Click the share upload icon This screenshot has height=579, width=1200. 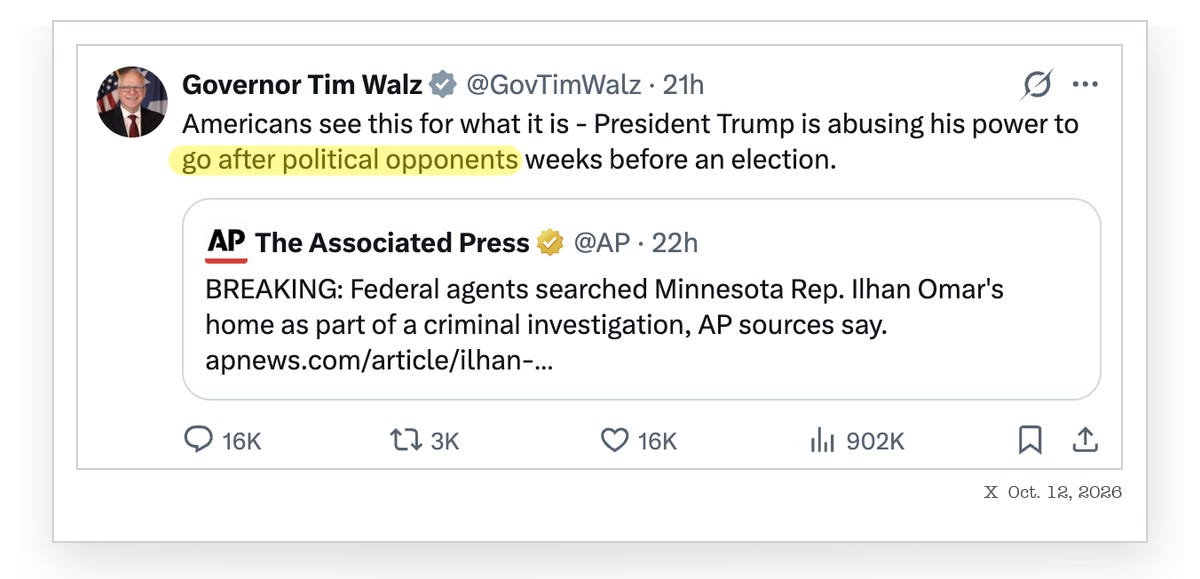pos(1086,440)
